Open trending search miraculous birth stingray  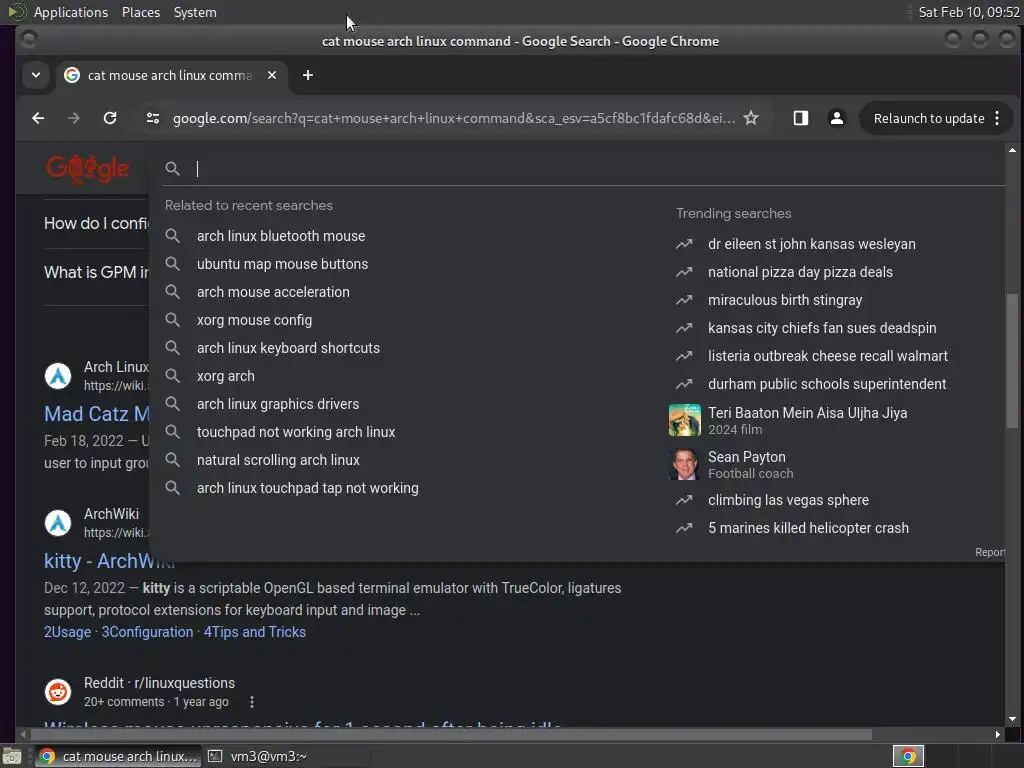[785, 300]
